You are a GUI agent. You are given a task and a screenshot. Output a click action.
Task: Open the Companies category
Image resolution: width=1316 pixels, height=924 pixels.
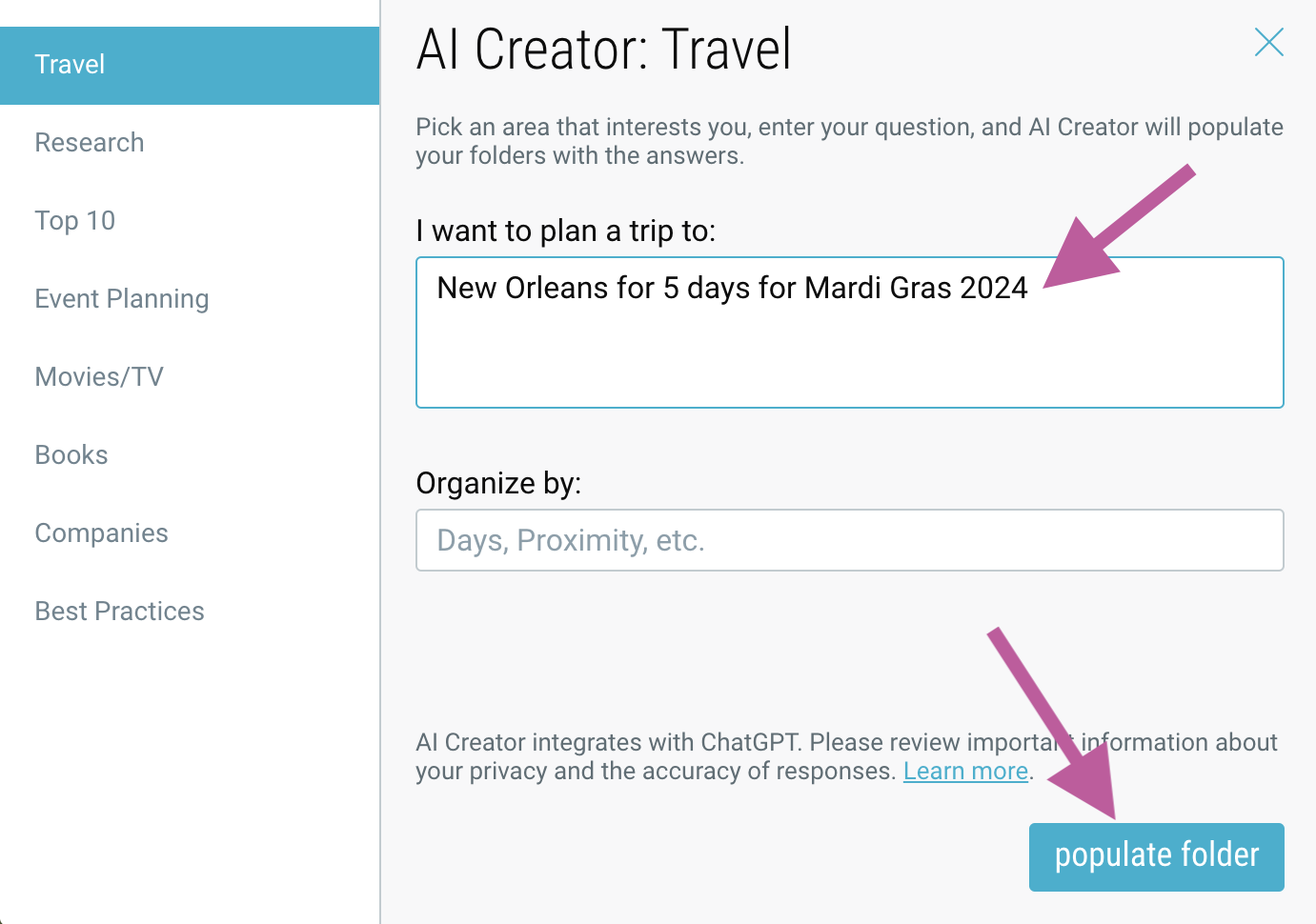click(102, 533)
